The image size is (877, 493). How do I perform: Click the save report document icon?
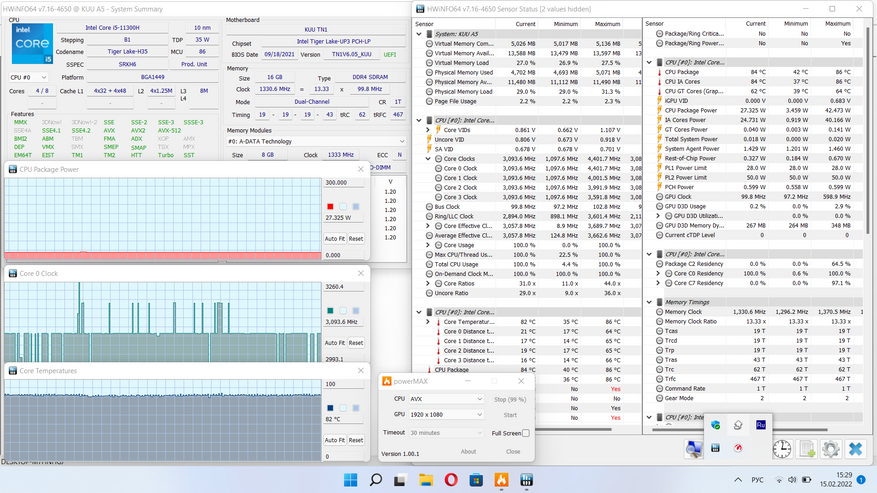click(x=806, y=449)
